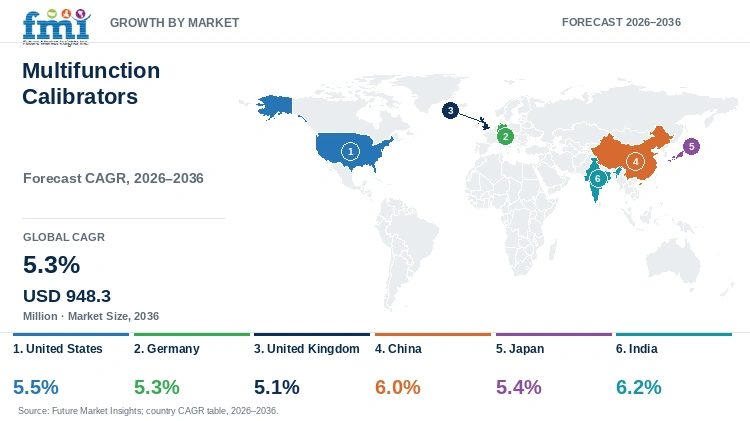Click the FMI logo
The image size is (750, 421).
(x=56, y=27)
